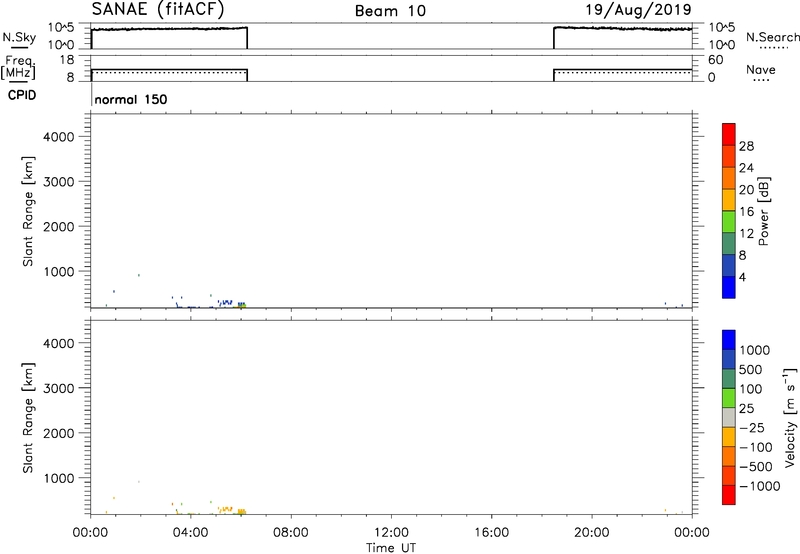Click the green 12-16 dB power swatch
800x554 pixels.
[x=729, y=221]
